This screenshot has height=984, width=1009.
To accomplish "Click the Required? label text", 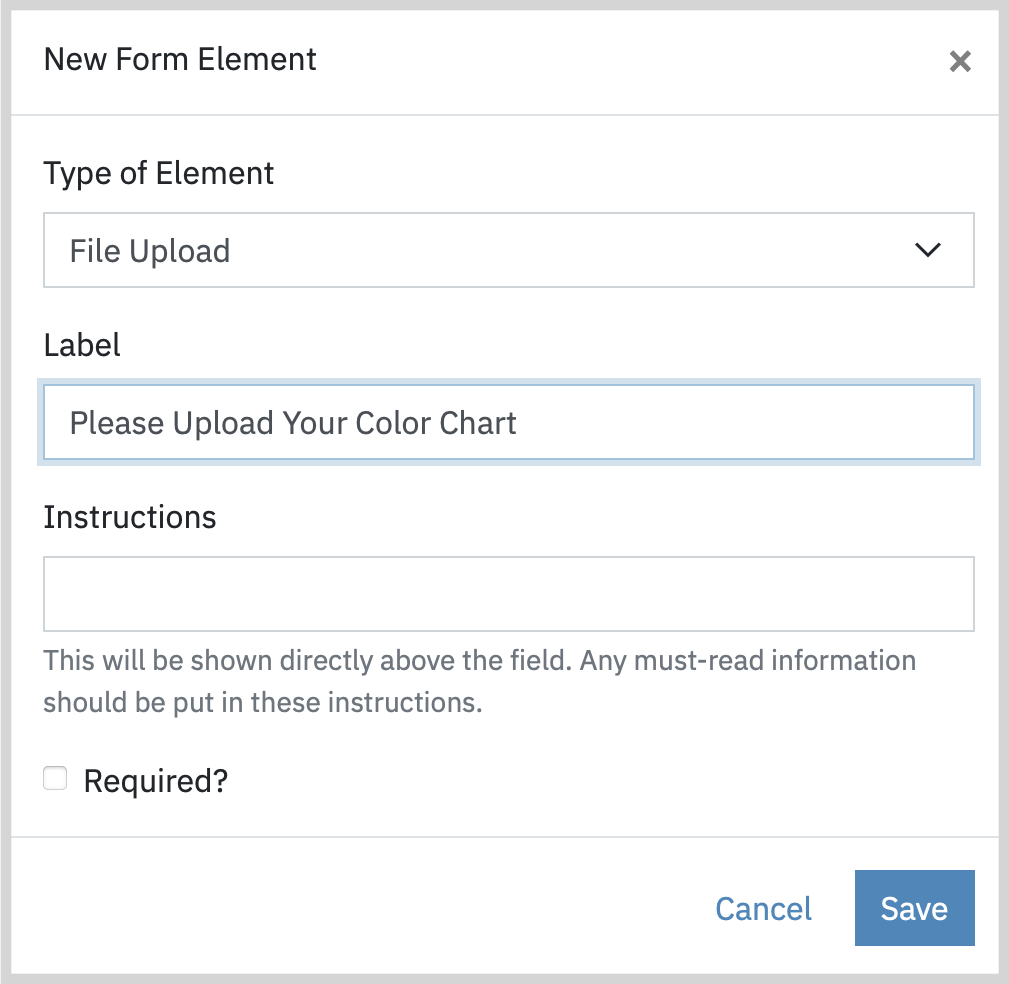I will (x=156, y=781).
